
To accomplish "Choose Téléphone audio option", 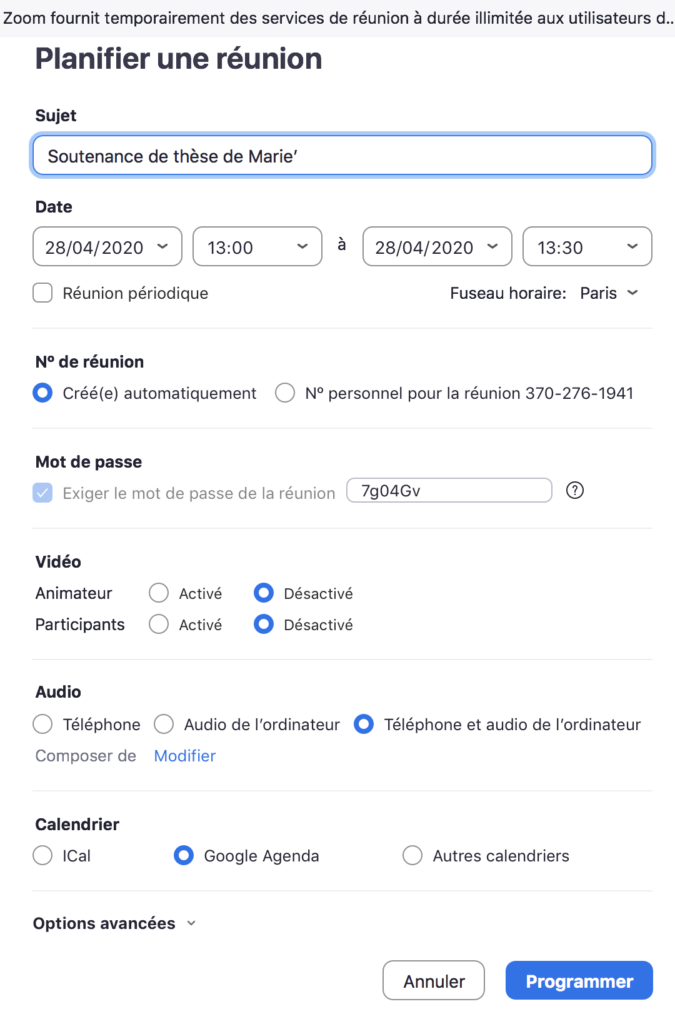I will [x=43, y=724].
